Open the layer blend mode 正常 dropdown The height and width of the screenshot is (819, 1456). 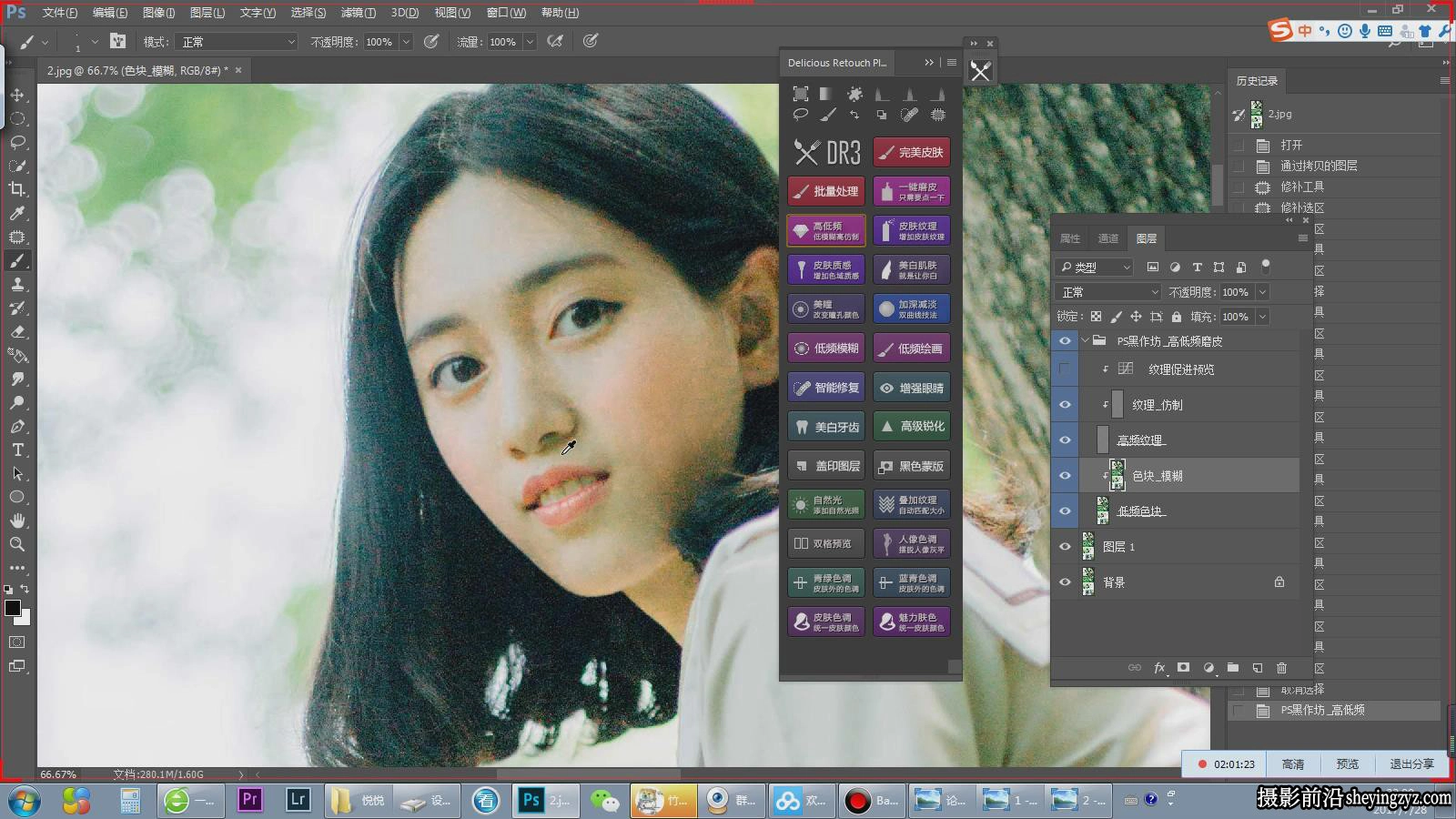pyautogui.click(x=1109, y=292)
